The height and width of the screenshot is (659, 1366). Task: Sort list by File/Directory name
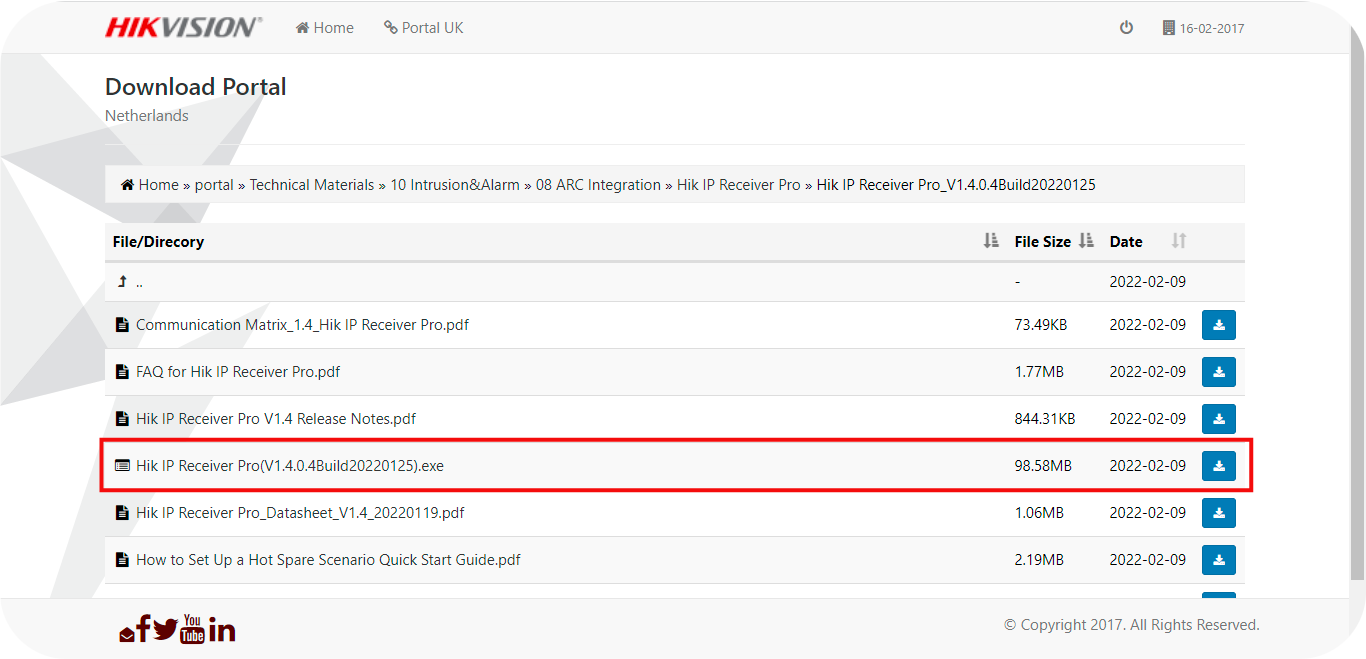tap(990, 241)
